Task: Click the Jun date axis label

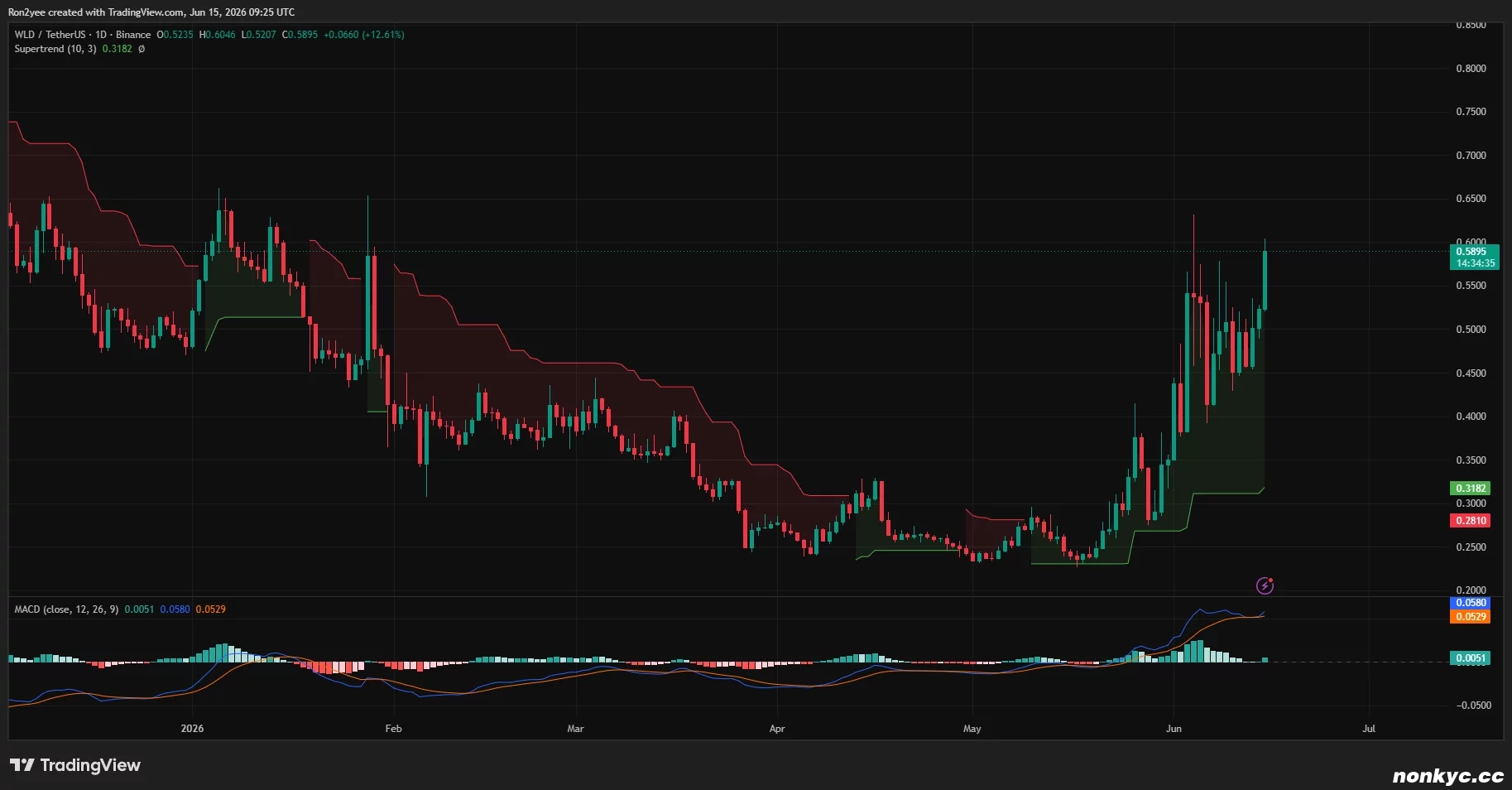Action: coord(1174,729)
